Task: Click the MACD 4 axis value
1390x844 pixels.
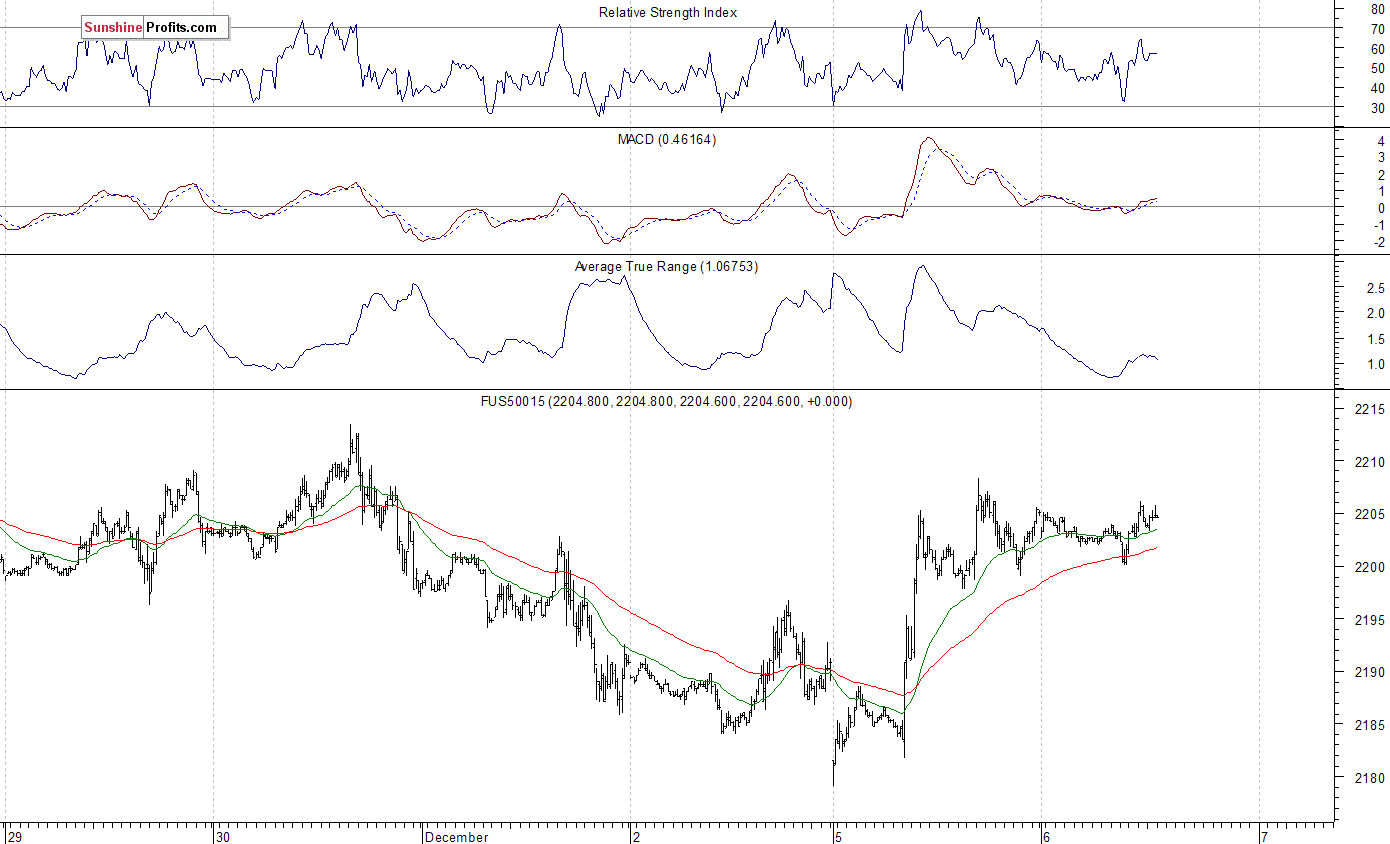Action: (x=1381, y=142)
